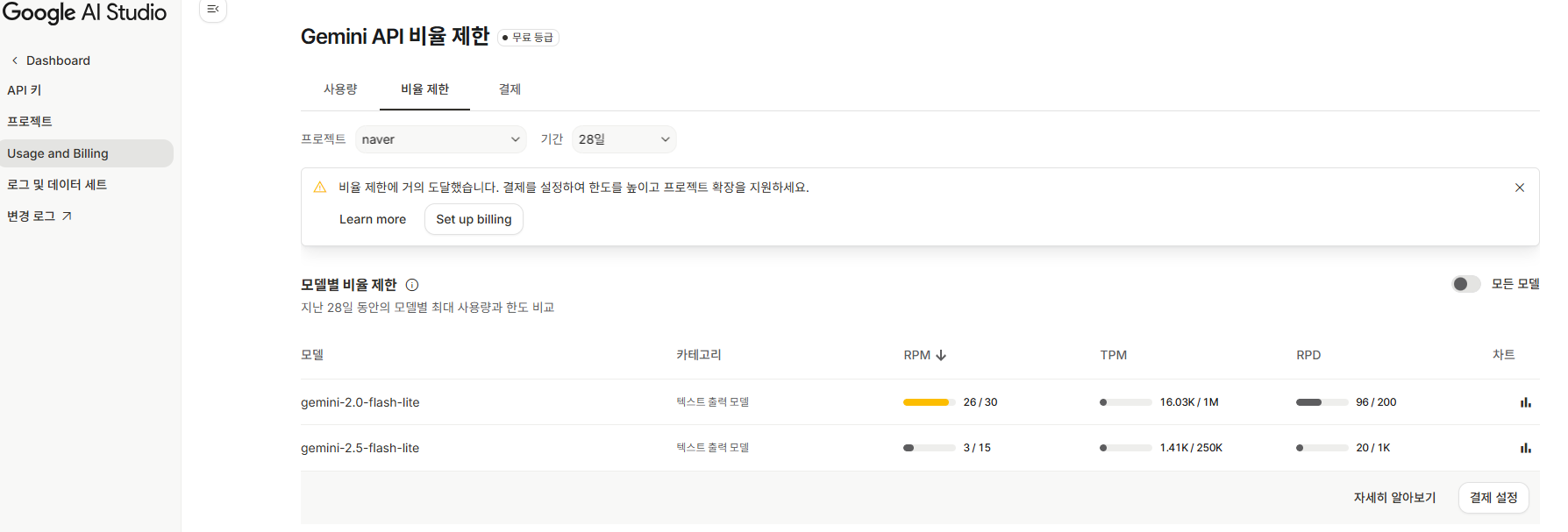Image resolution: width=1568 pixels, height=532 pixels.
Task: Click the 26 / 30 RPM value
Action: [x=980, y=402]
